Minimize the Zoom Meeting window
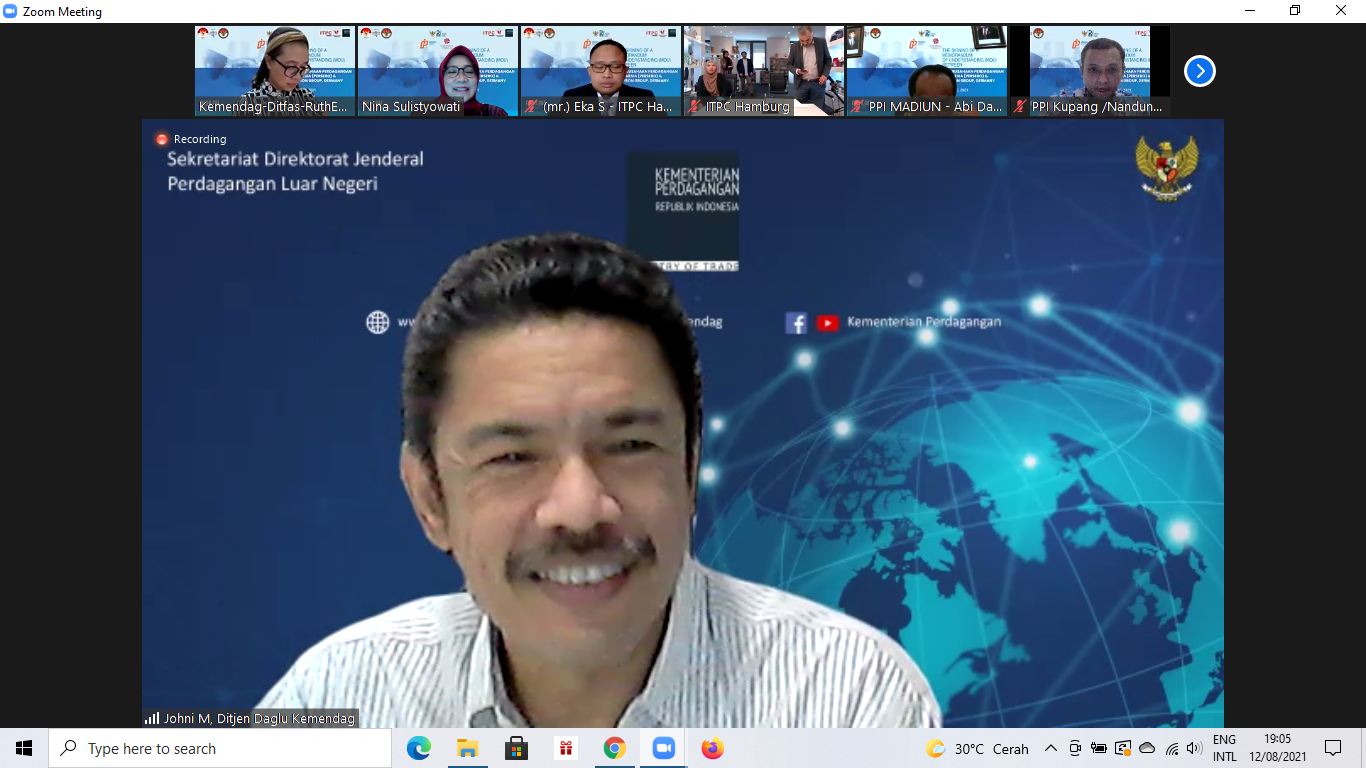Image resolution: width=1366 pixels, height=768 pixels. pyautogui.click(x=1250, y=11)
